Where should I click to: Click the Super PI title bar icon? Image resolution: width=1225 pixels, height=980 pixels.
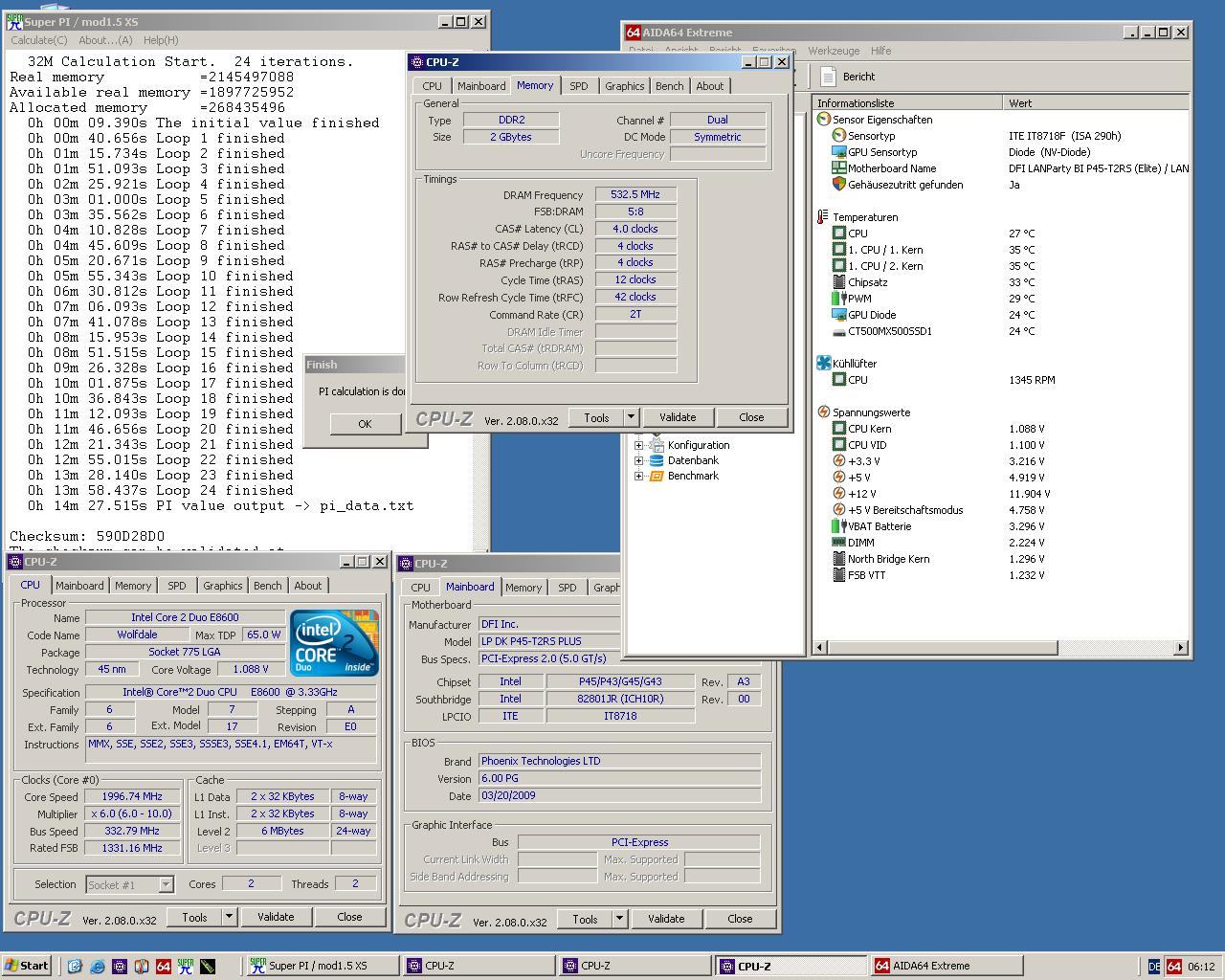click(x=13, y=21)
